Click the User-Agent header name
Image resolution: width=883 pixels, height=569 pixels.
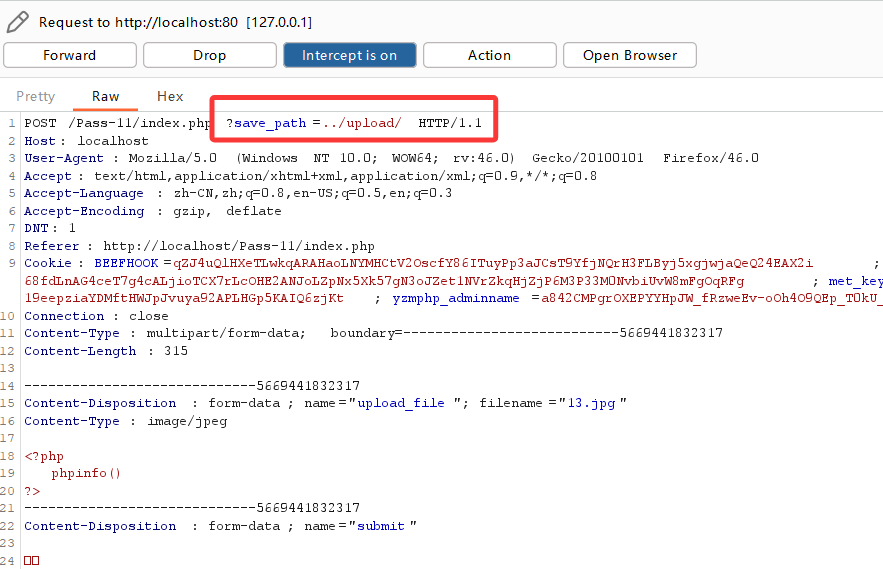(x=64, y=158)
